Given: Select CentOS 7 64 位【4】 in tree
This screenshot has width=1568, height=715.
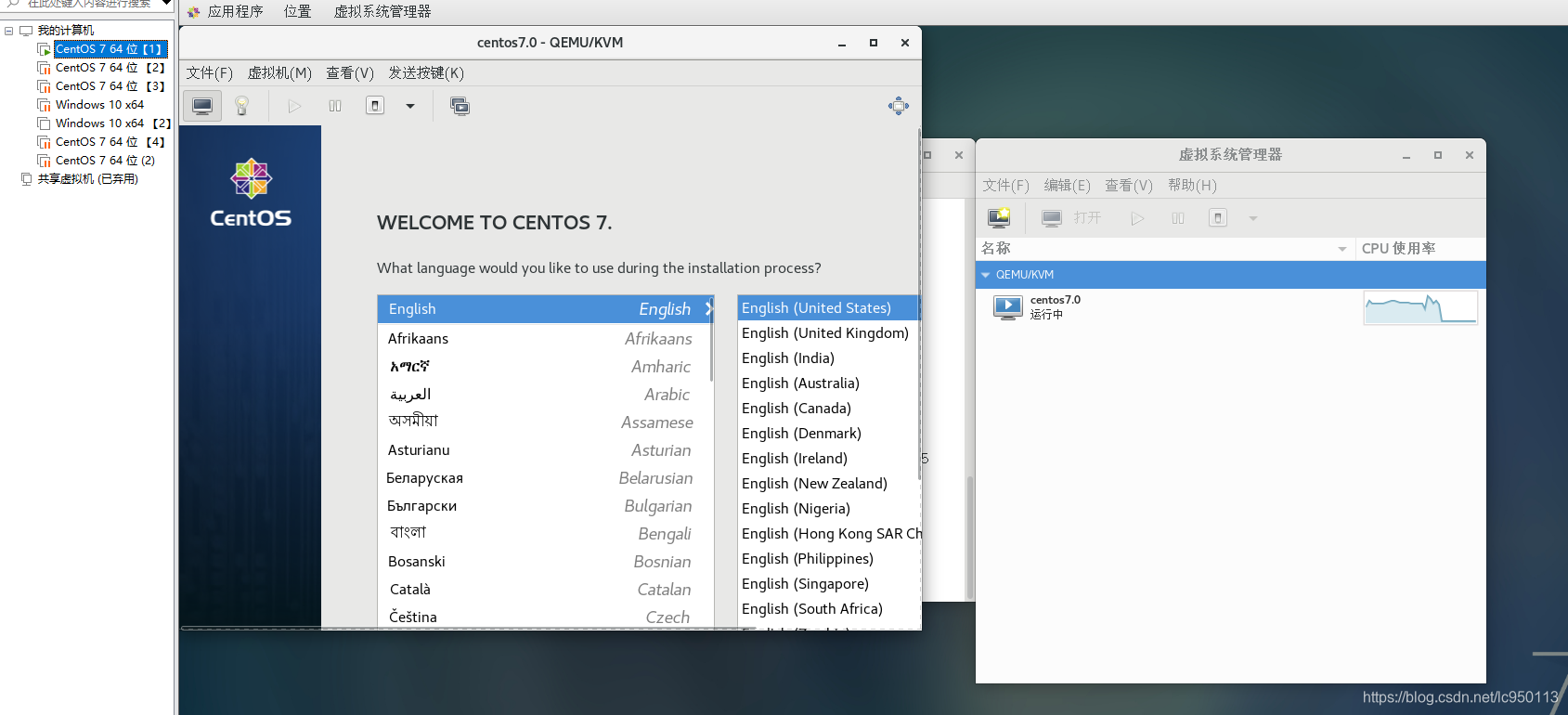Looking at the screenshot, I should pyautogui.click(x=110, y=141).
